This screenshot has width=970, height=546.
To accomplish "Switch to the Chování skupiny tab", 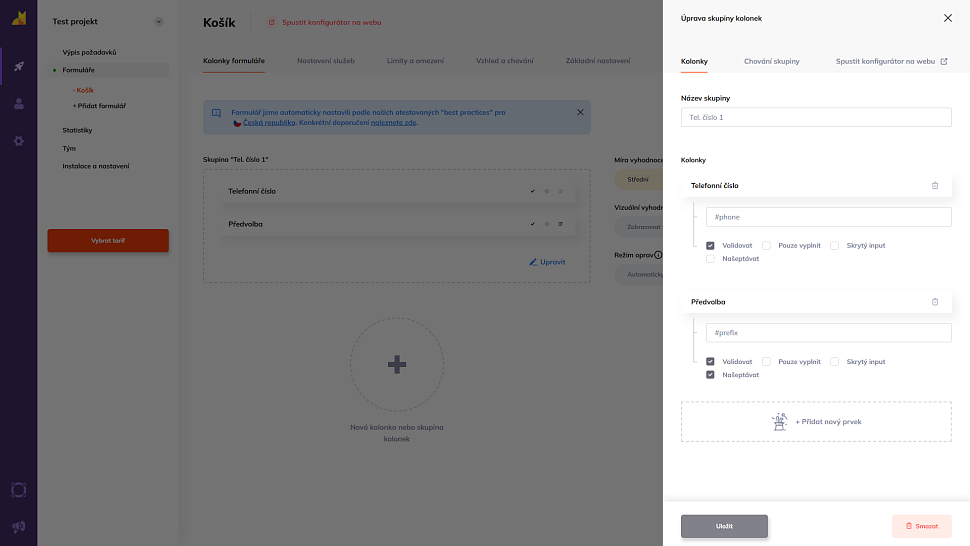I will point(771,61).
